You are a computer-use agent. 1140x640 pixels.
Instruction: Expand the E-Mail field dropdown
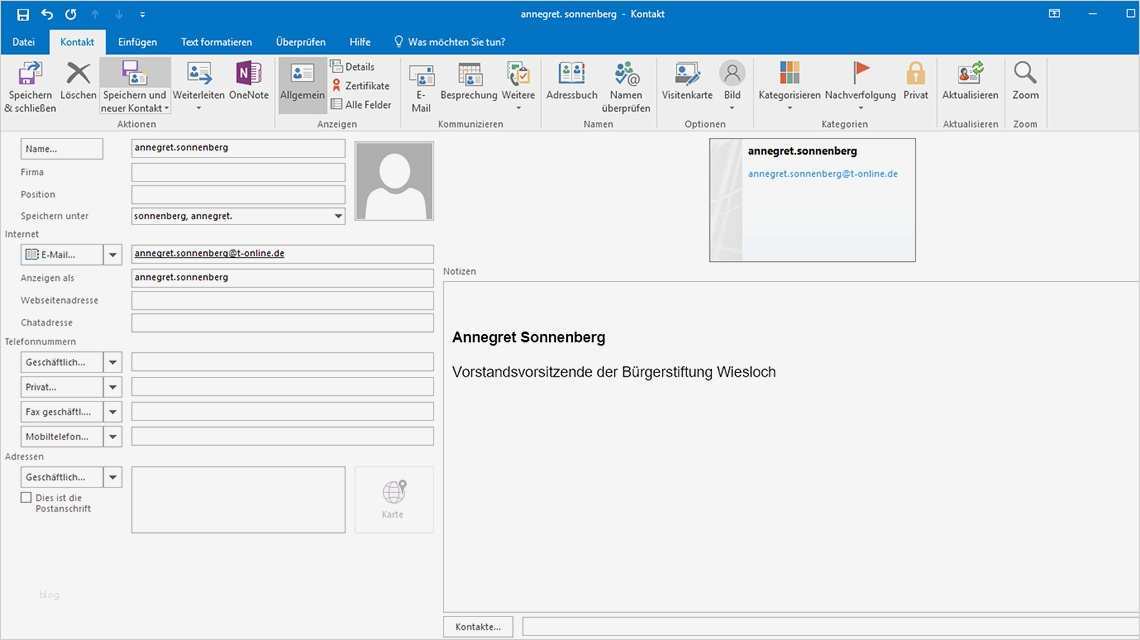112,253
